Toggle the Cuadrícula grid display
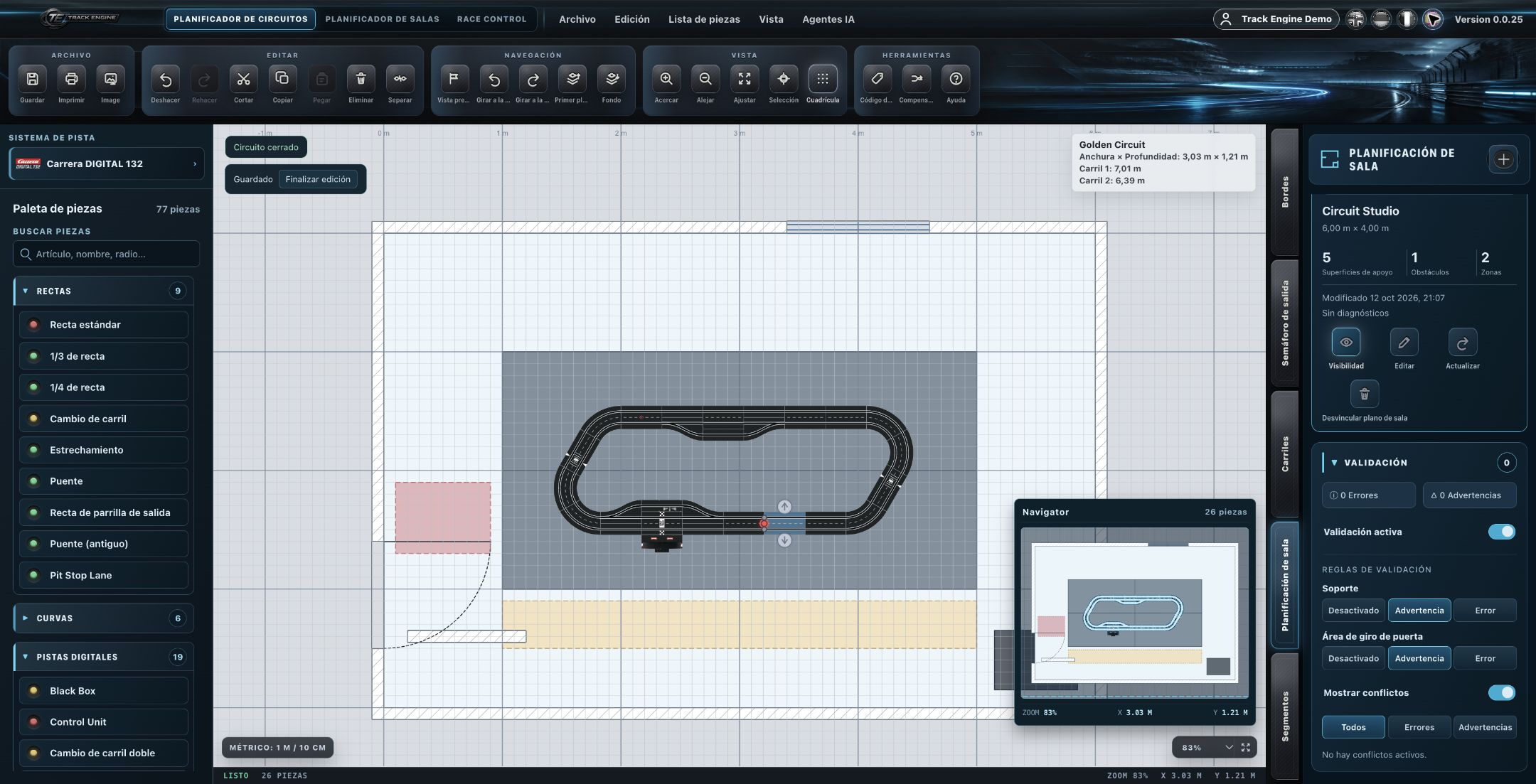Viewport: 1536px width, 784px height. [x=823, y=79]
